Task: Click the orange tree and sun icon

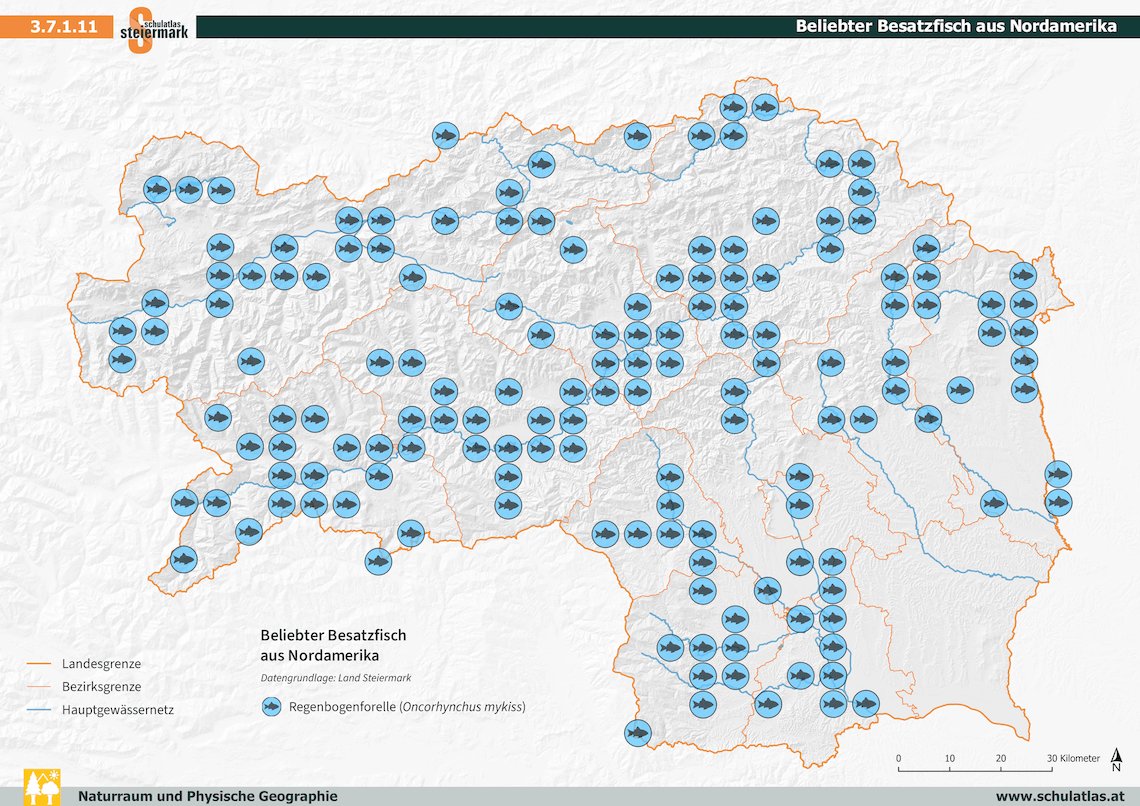Action: click(x=41, y=787)
